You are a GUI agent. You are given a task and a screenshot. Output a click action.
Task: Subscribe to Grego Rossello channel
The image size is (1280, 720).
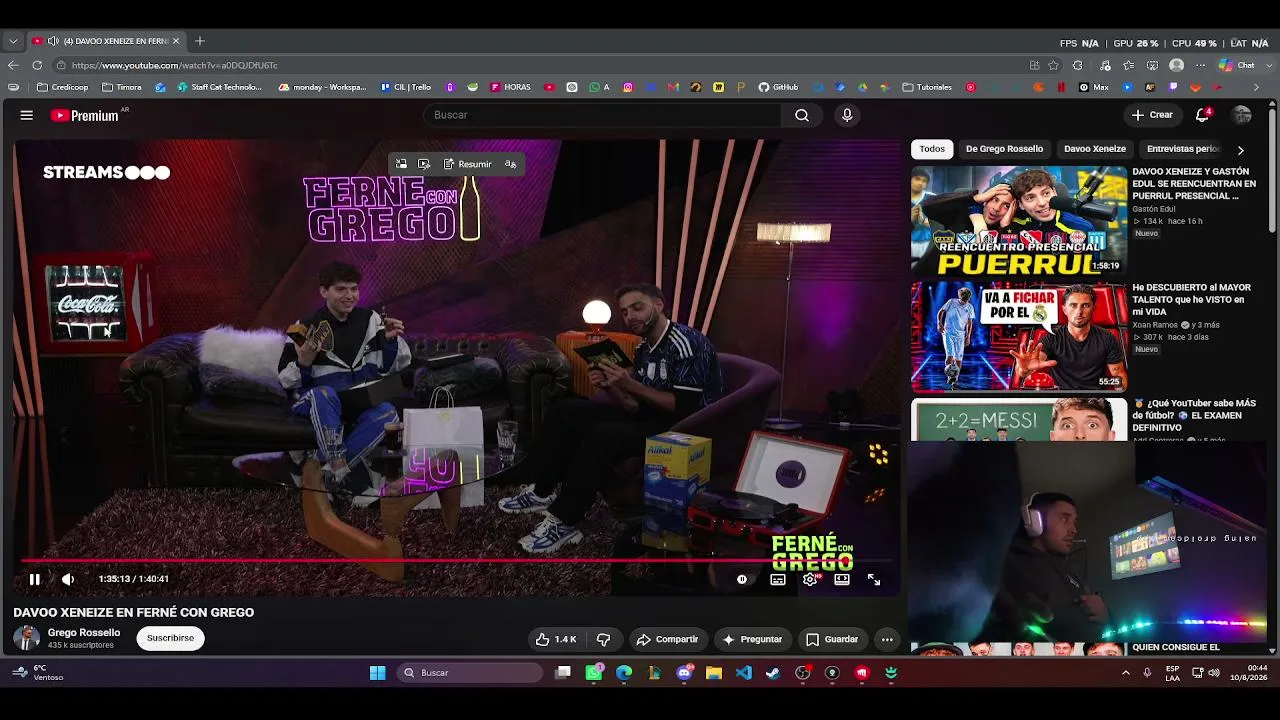170,638
